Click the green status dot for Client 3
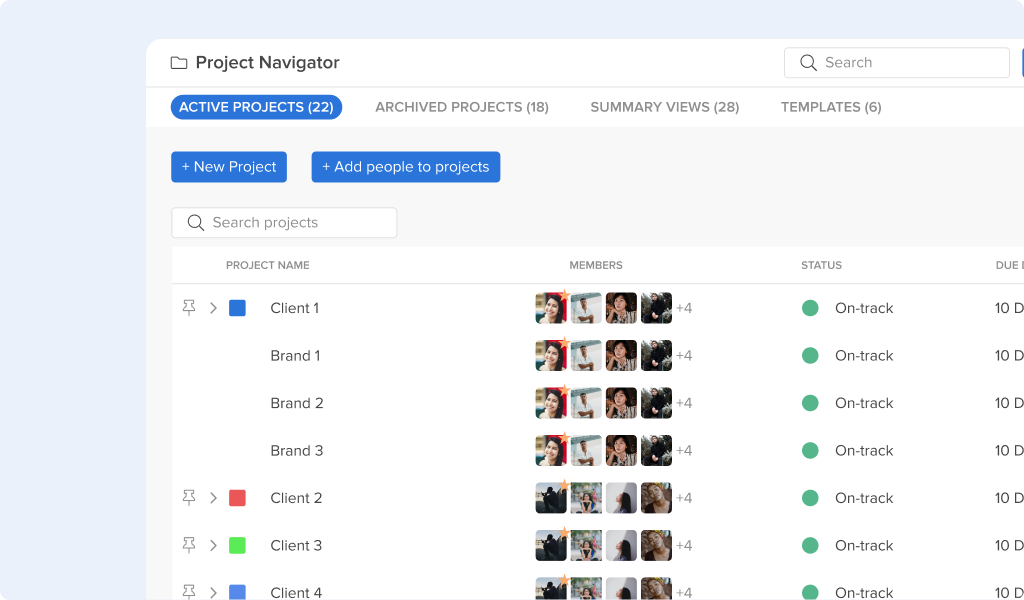The width and height of the screenshot is (1024, 600). (810, 546)
